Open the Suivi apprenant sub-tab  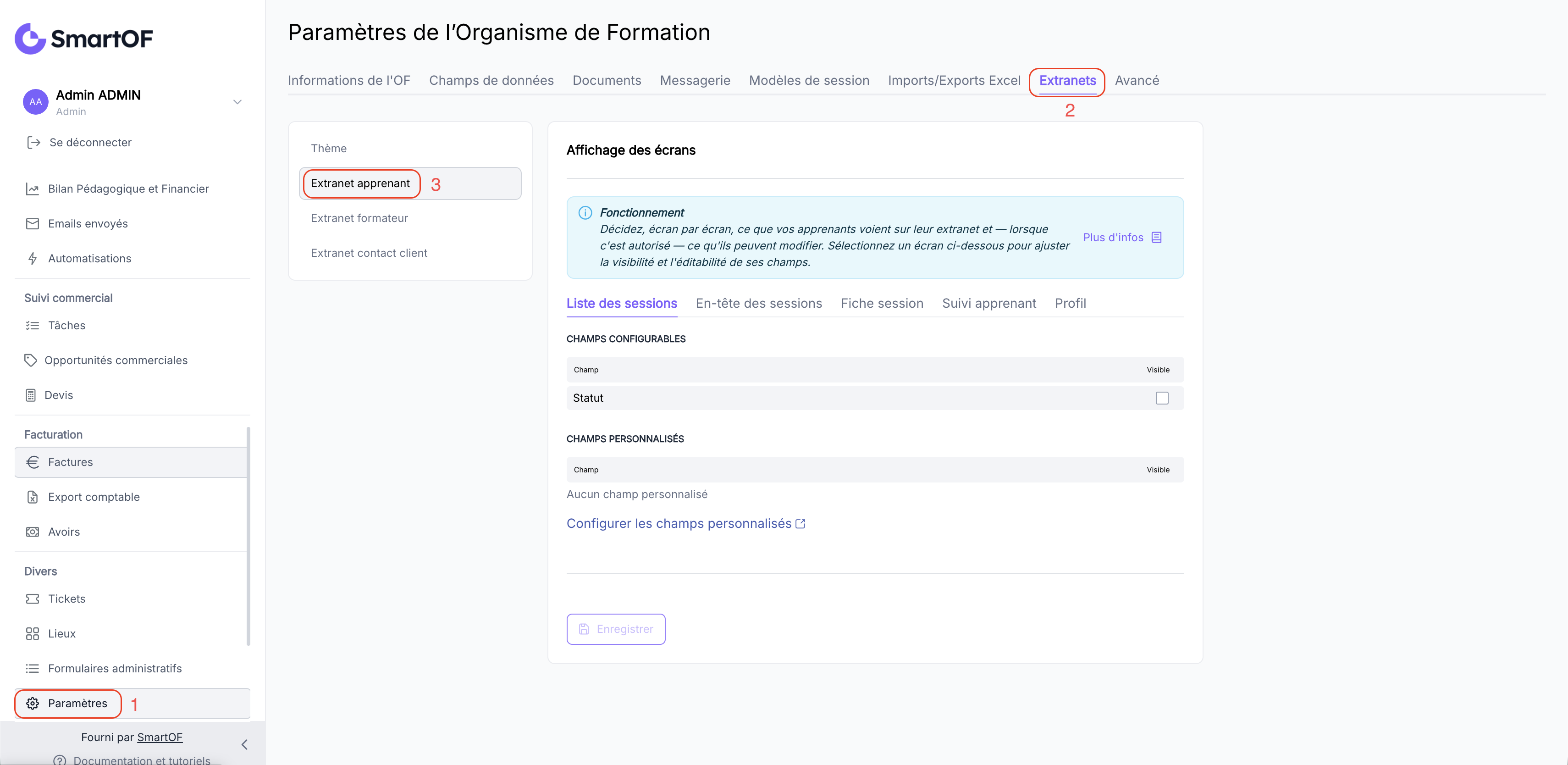click(989, 303)
